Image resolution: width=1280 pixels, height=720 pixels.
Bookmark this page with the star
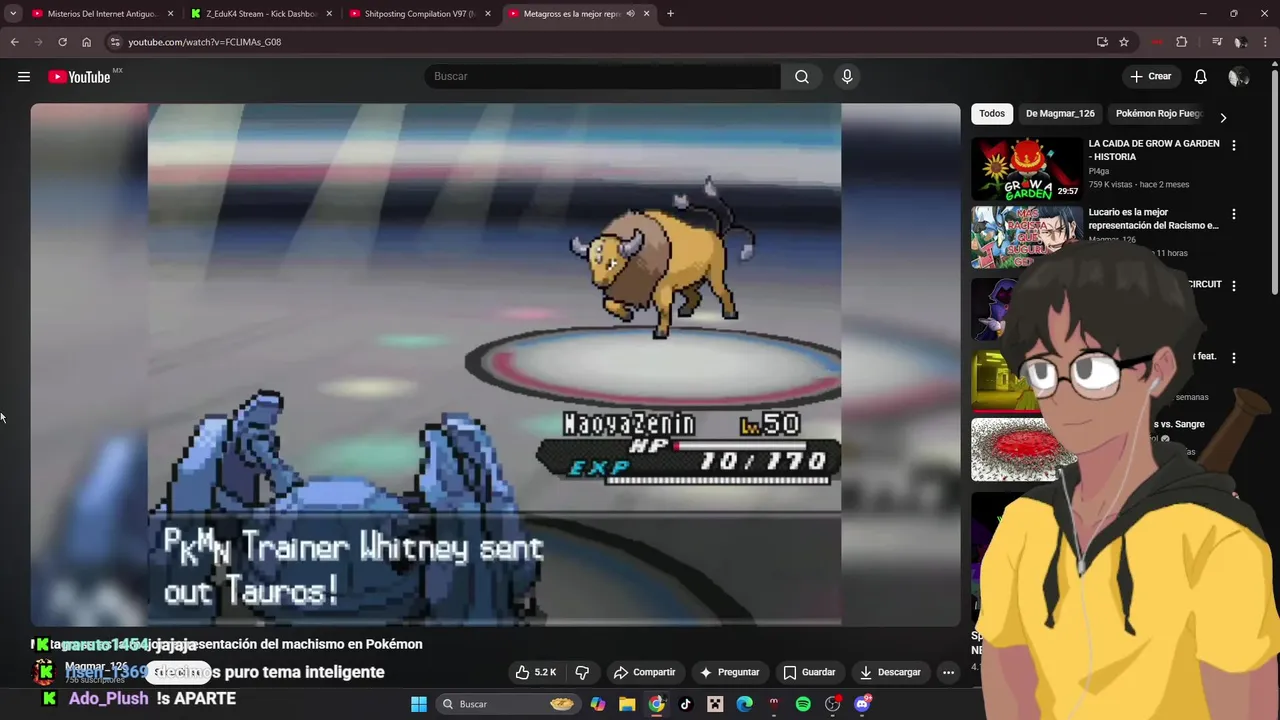tap(1124, 42)
